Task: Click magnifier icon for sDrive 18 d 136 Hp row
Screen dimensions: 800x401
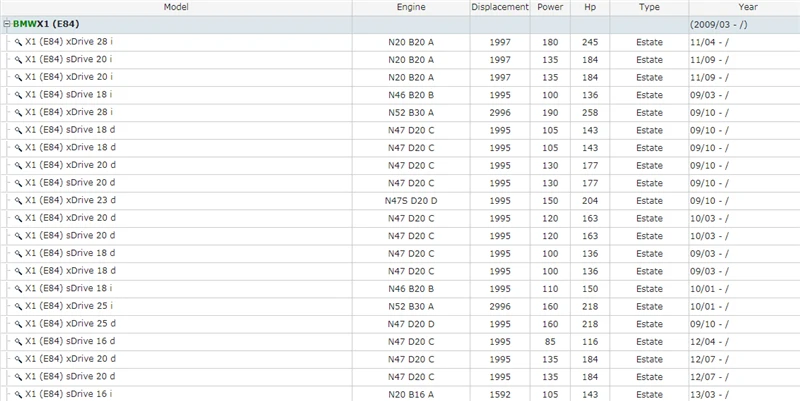Action: 18,254
